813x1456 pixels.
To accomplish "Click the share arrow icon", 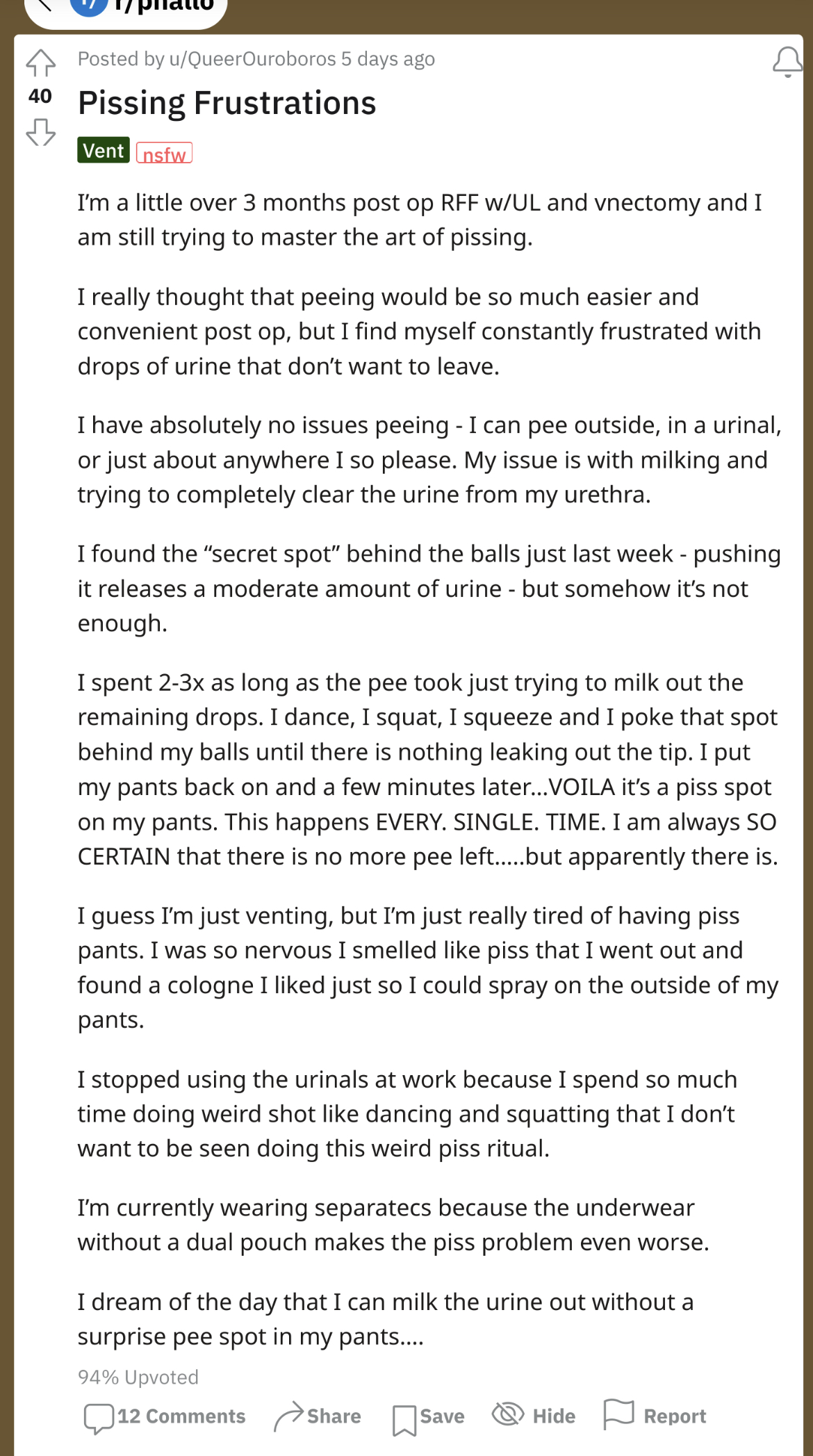I will 288,1416.
